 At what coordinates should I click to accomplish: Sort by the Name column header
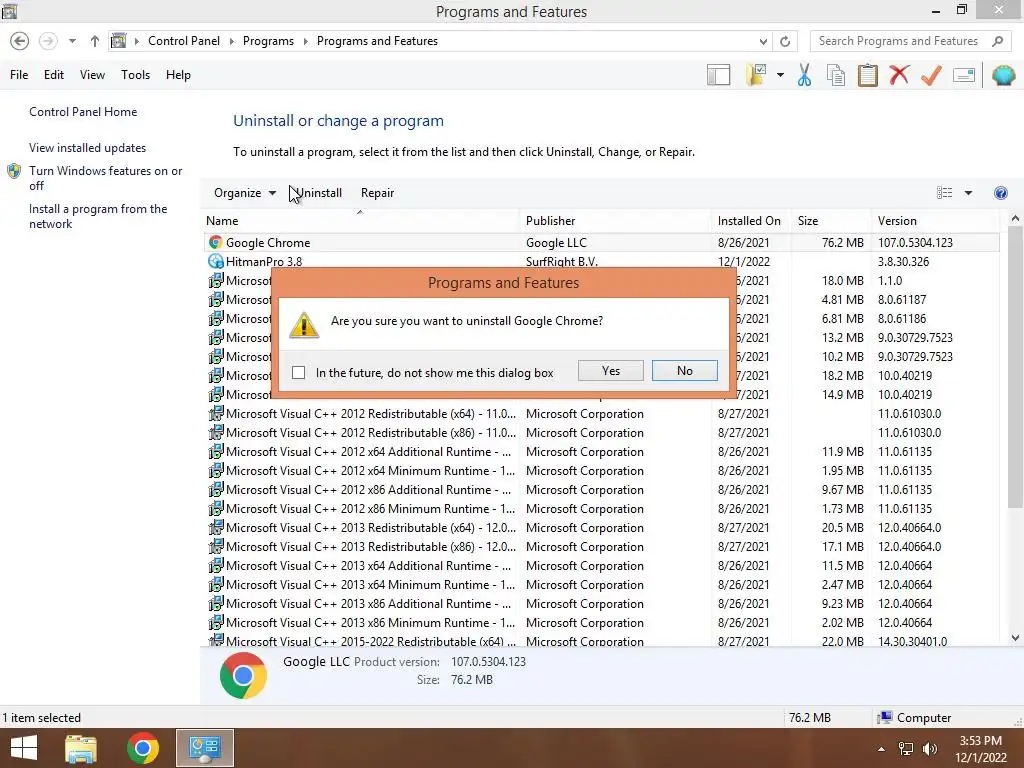(361, 221)
